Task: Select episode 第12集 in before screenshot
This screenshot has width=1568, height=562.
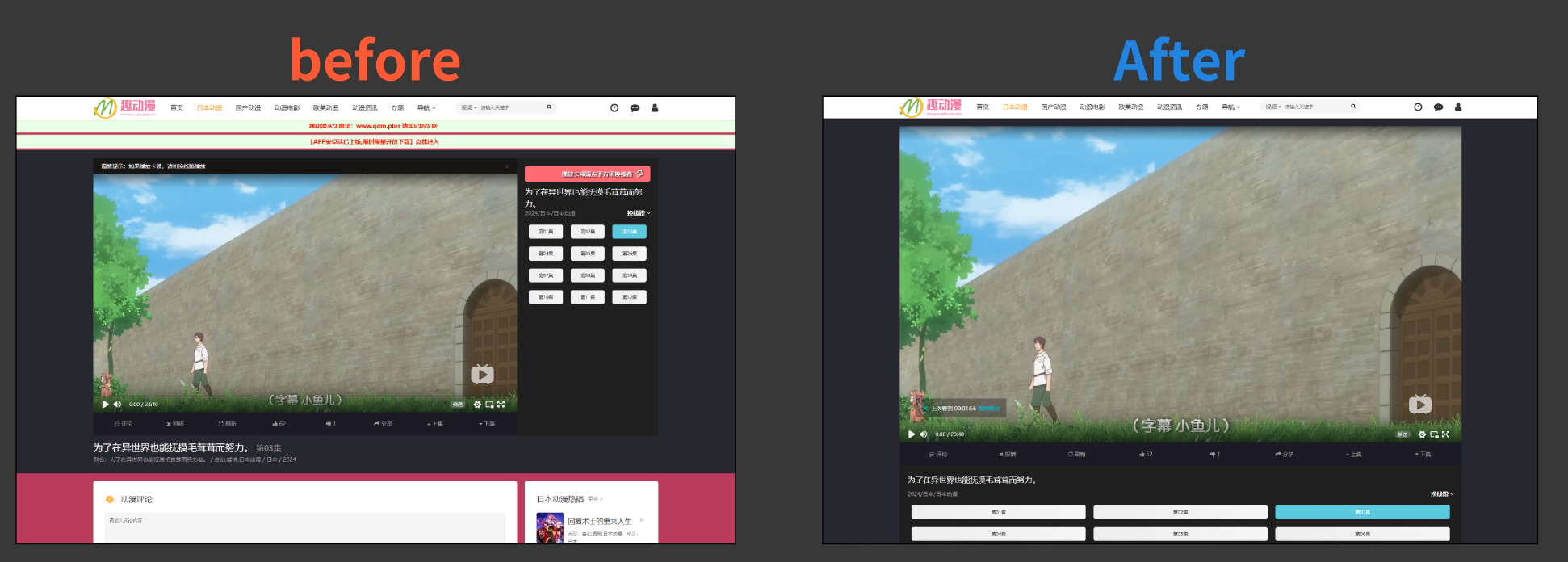Action: coord(629,297)
